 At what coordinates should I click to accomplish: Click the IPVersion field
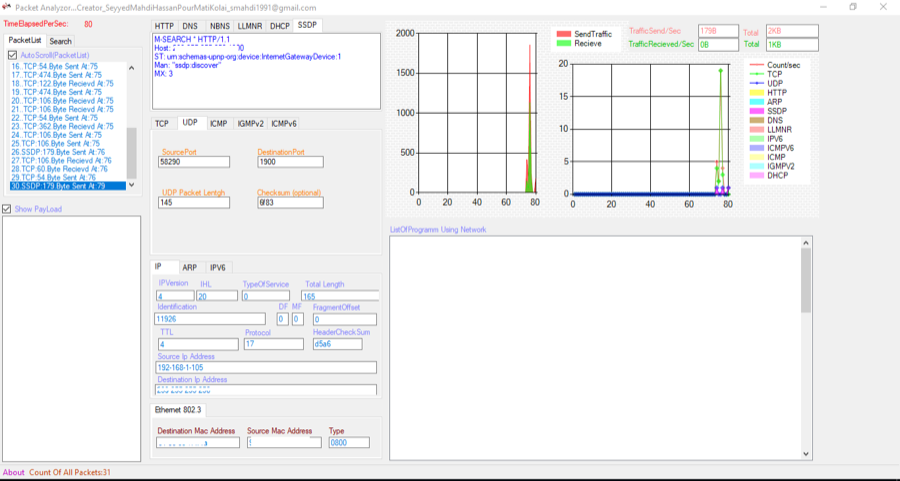[x=175, y=296]
